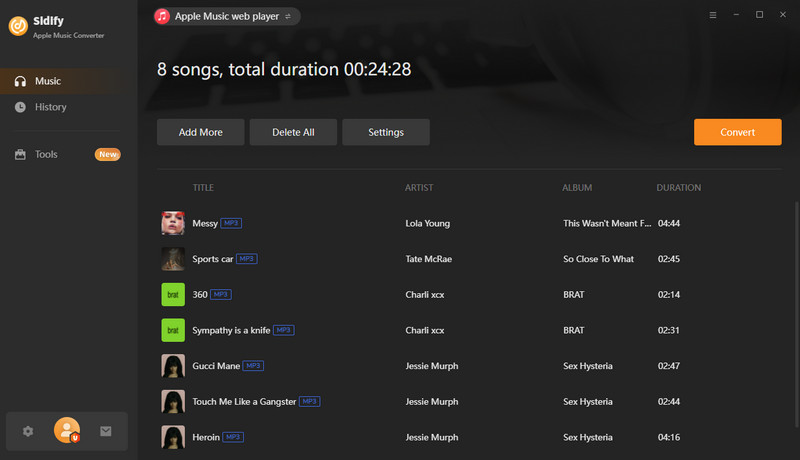Select the song title 360
This screenshot has height=460, width=800.
coord(200,295)
